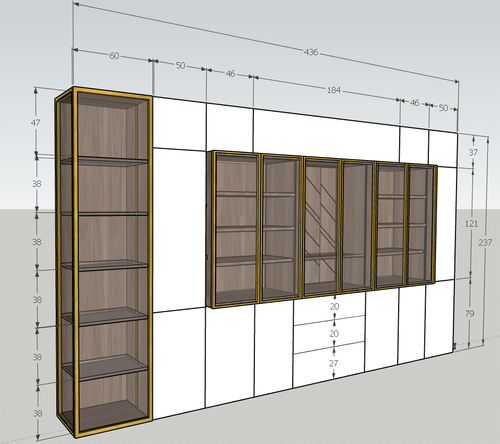Click the 184 dimension label on top
500x444 pixels.
(334, 90)
